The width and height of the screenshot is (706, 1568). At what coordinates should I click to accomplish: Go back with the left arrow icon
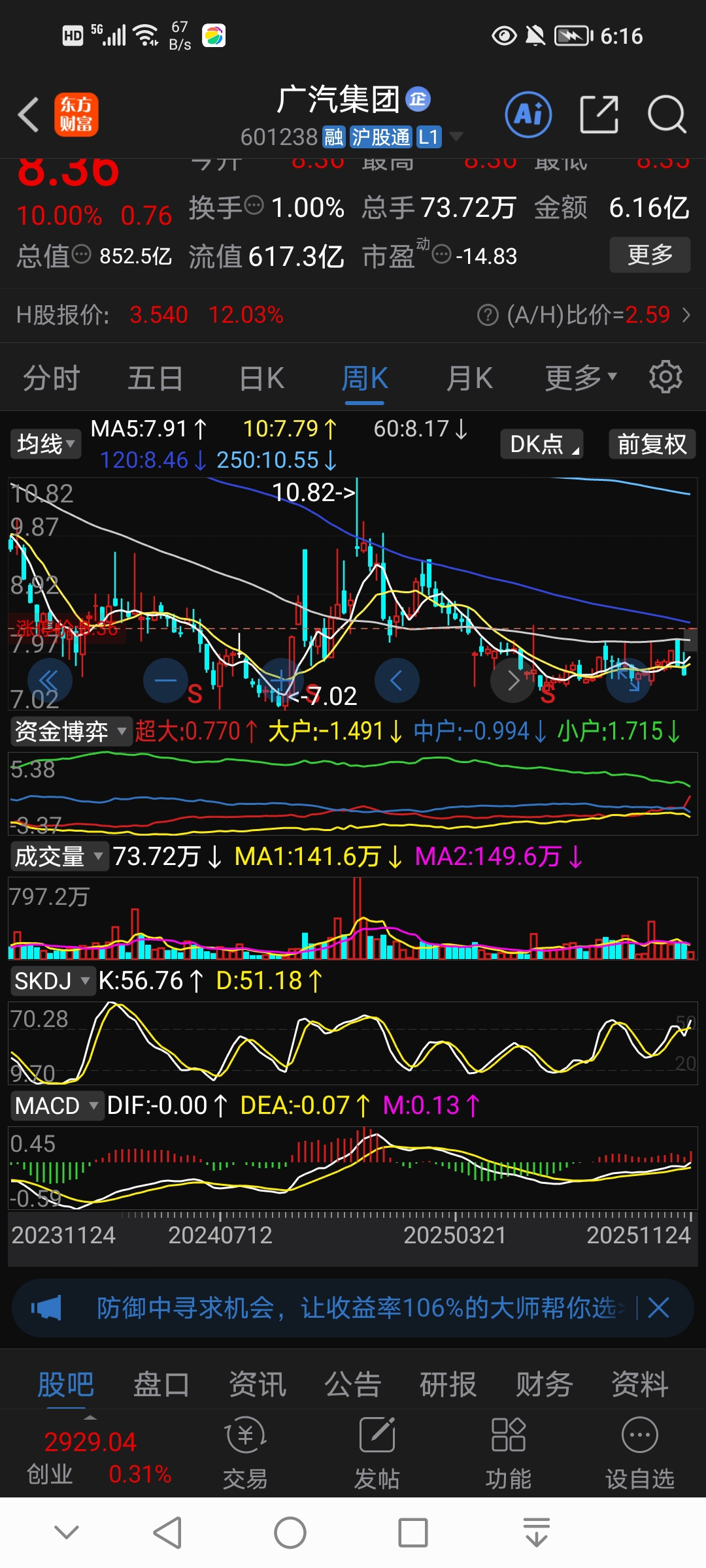[29, 115]
